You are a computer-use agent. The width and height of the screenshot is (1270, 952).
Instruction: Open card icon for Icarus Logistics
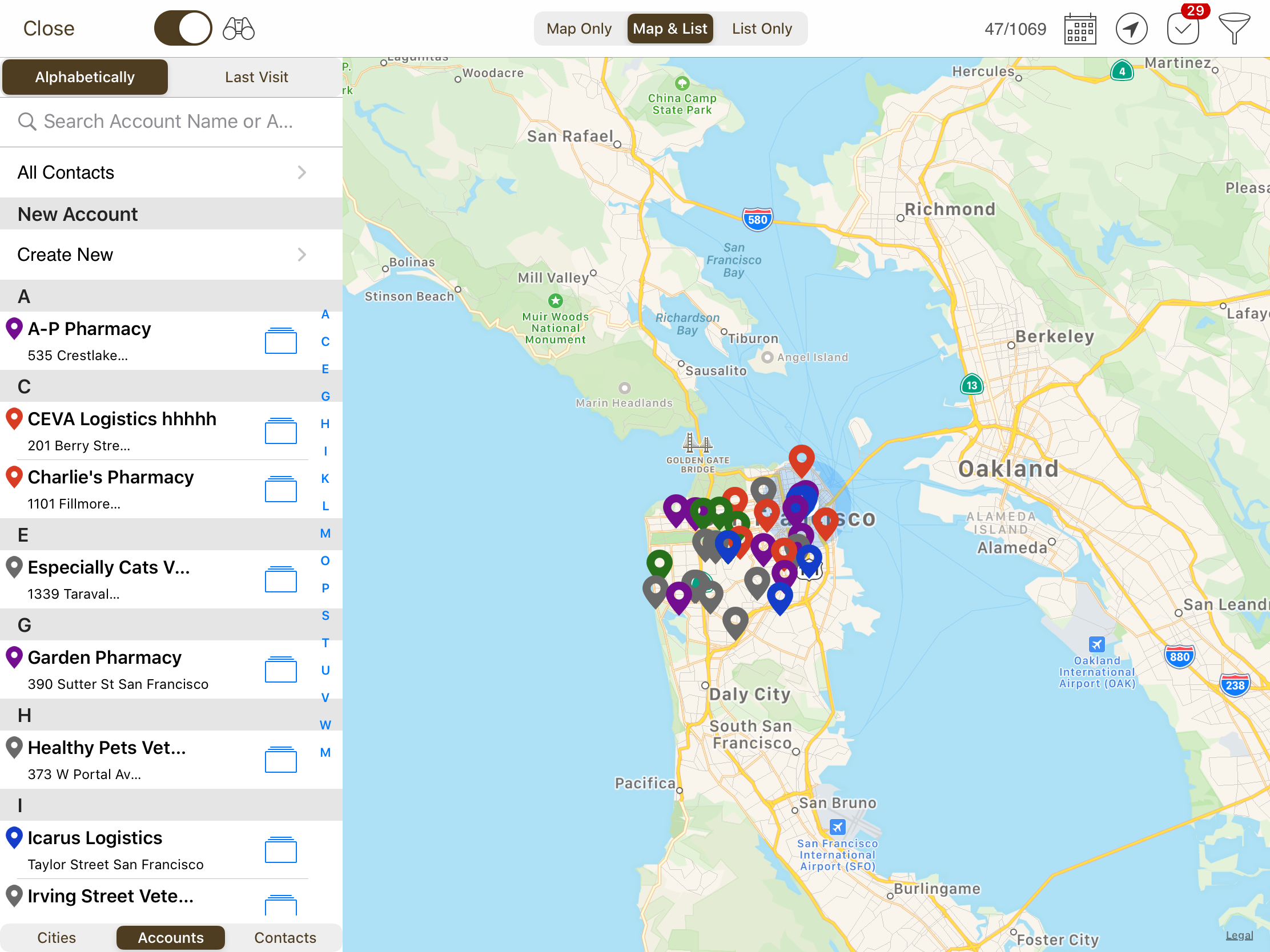click(280, 850)
